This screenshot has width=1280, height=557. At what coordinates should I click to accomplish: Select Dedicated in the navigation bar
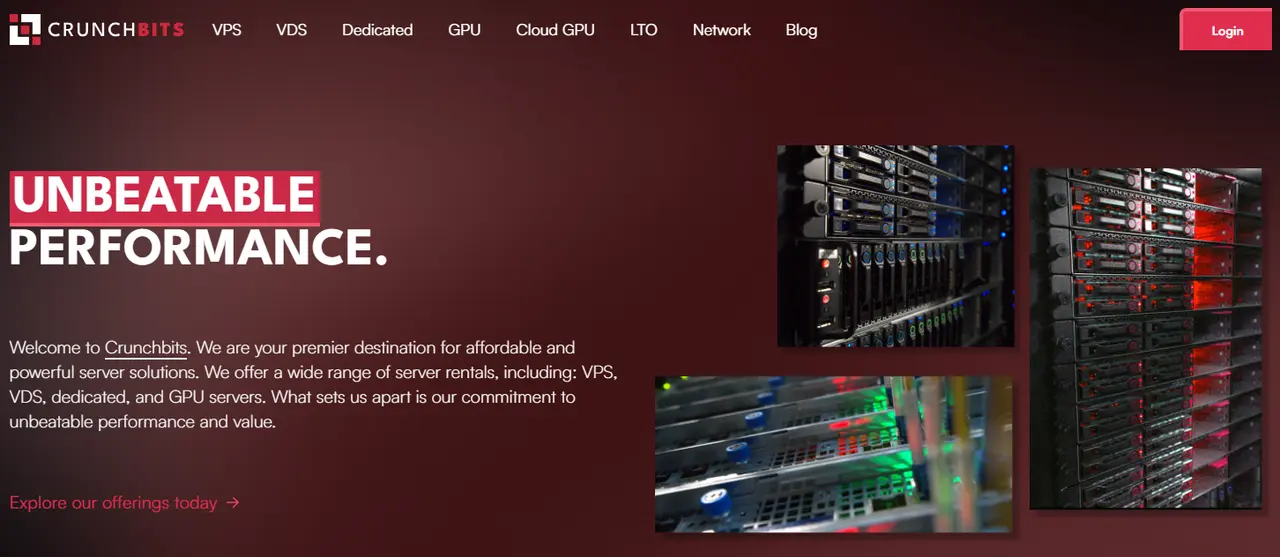point(377,30)
